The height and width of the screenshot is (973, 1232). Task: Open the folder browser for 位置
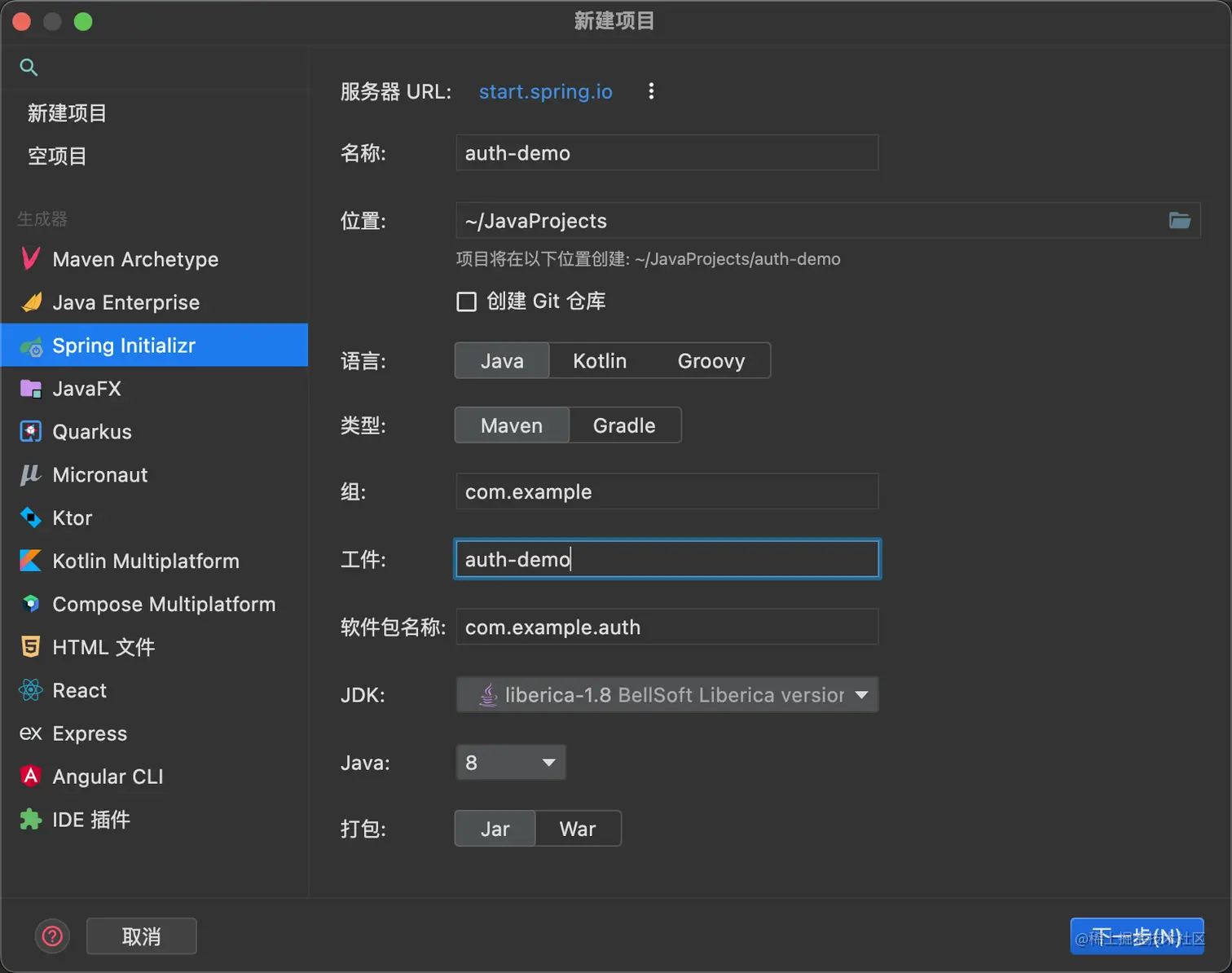point(1180,220)
